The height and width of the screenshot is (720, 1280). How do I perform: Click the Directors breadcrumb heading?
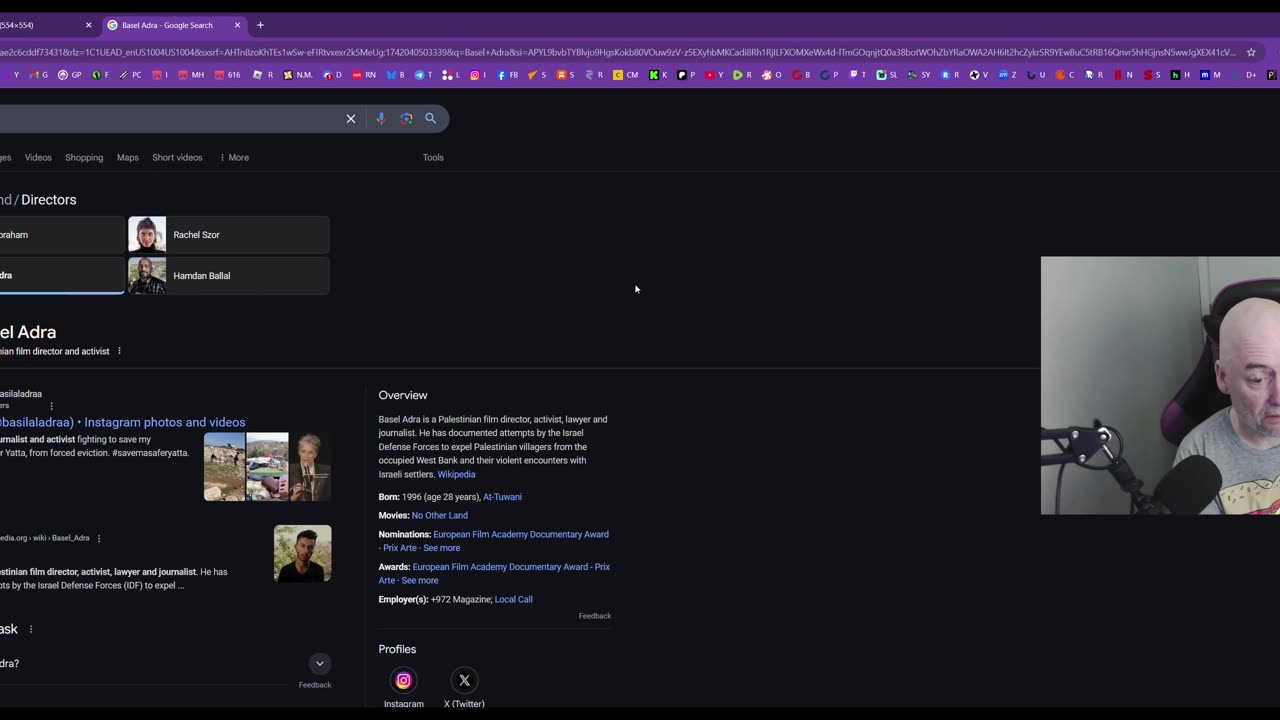49,200
